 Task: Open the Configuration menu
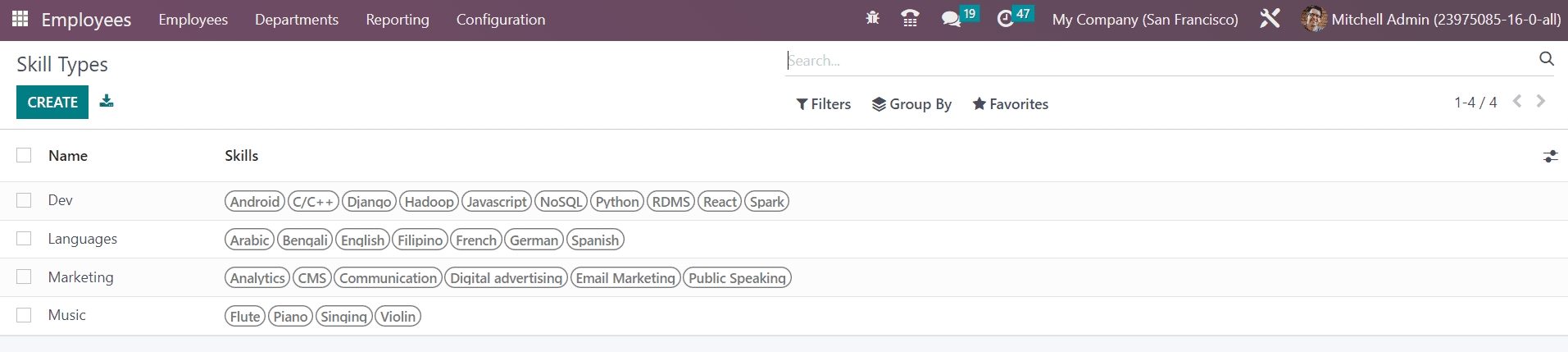click(x=500, y=20)
